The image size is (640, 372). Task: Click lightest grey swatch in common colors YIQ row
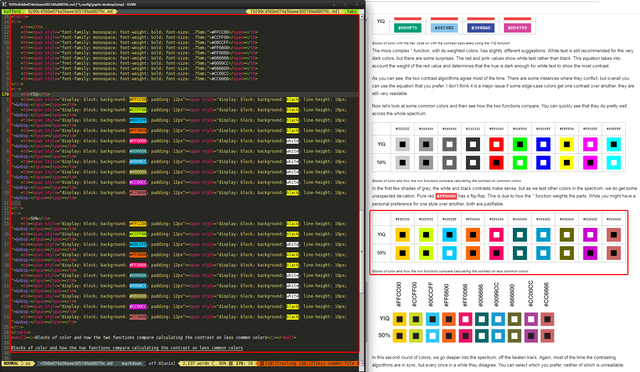(402, 144)
